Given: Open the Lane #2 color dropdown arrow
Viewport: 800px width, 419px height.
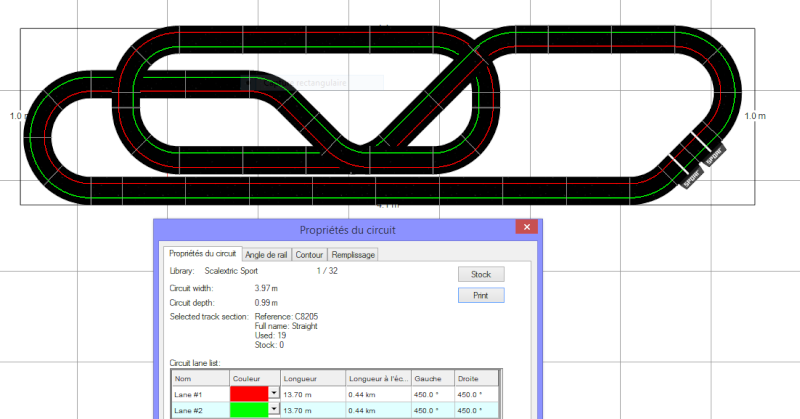Looking at the screenshot, I should coord(275,410).
